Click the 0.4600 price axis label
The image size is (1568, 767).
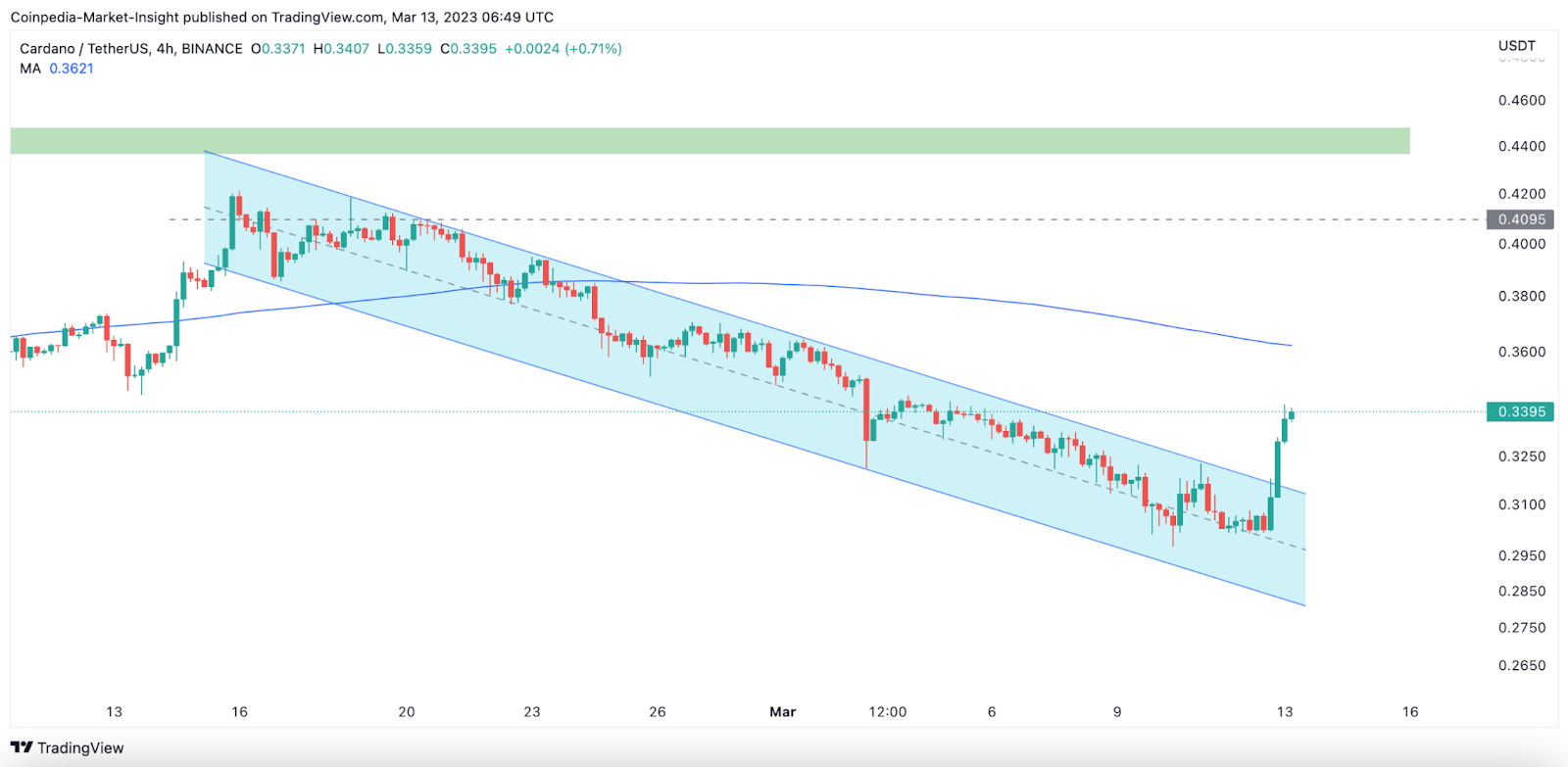(x=1522, y=100)
